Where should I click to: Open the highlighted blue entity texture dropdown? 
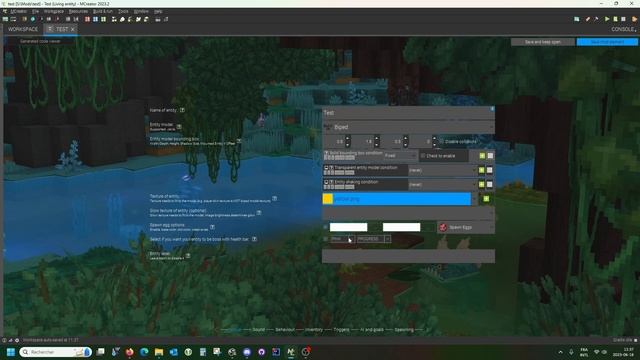(400, 199)
